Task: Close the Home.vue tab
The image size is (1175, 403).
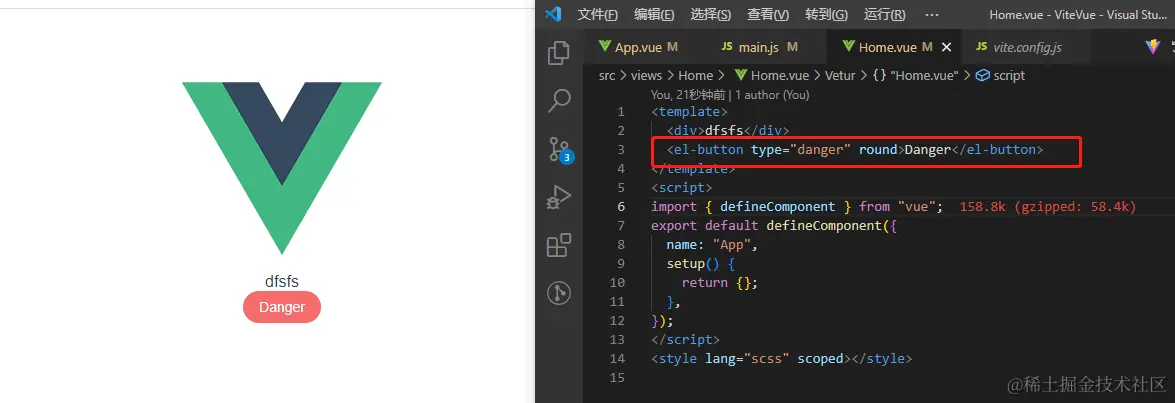Action: pos(946,47)
